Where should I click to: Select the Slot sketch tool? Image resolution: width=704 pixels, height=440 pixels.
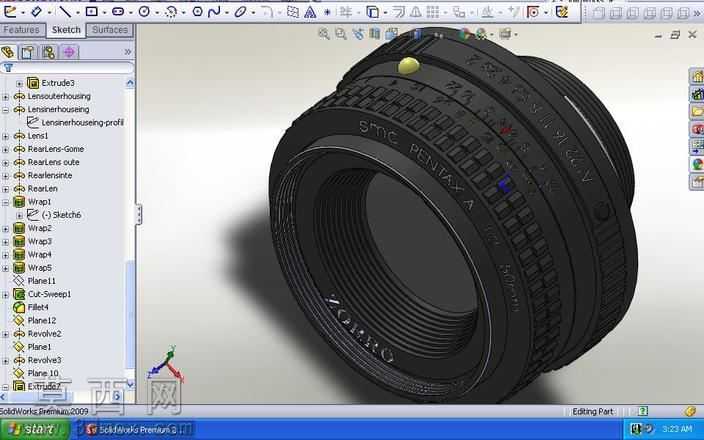click(x=118, y=12)
